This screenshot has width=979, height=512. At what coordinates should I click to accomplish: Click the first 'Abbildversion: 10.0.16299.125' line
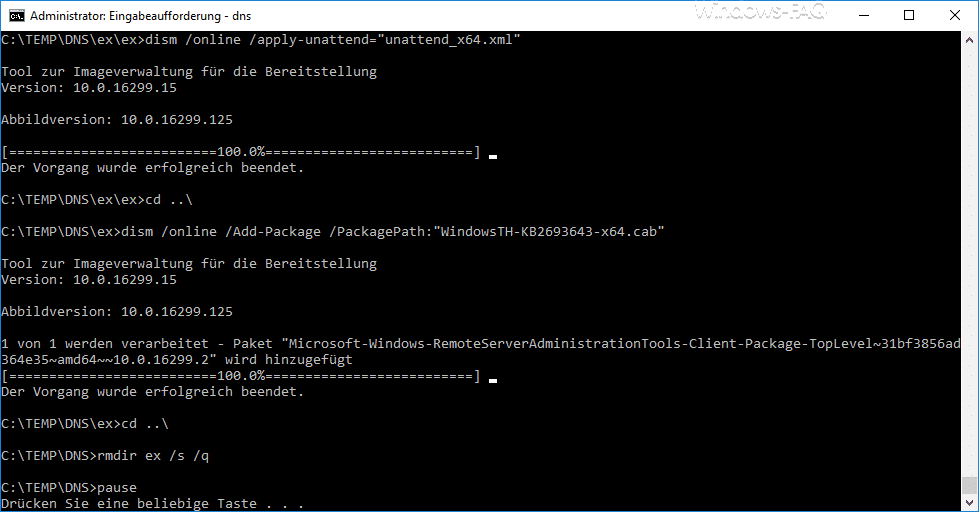117,119
